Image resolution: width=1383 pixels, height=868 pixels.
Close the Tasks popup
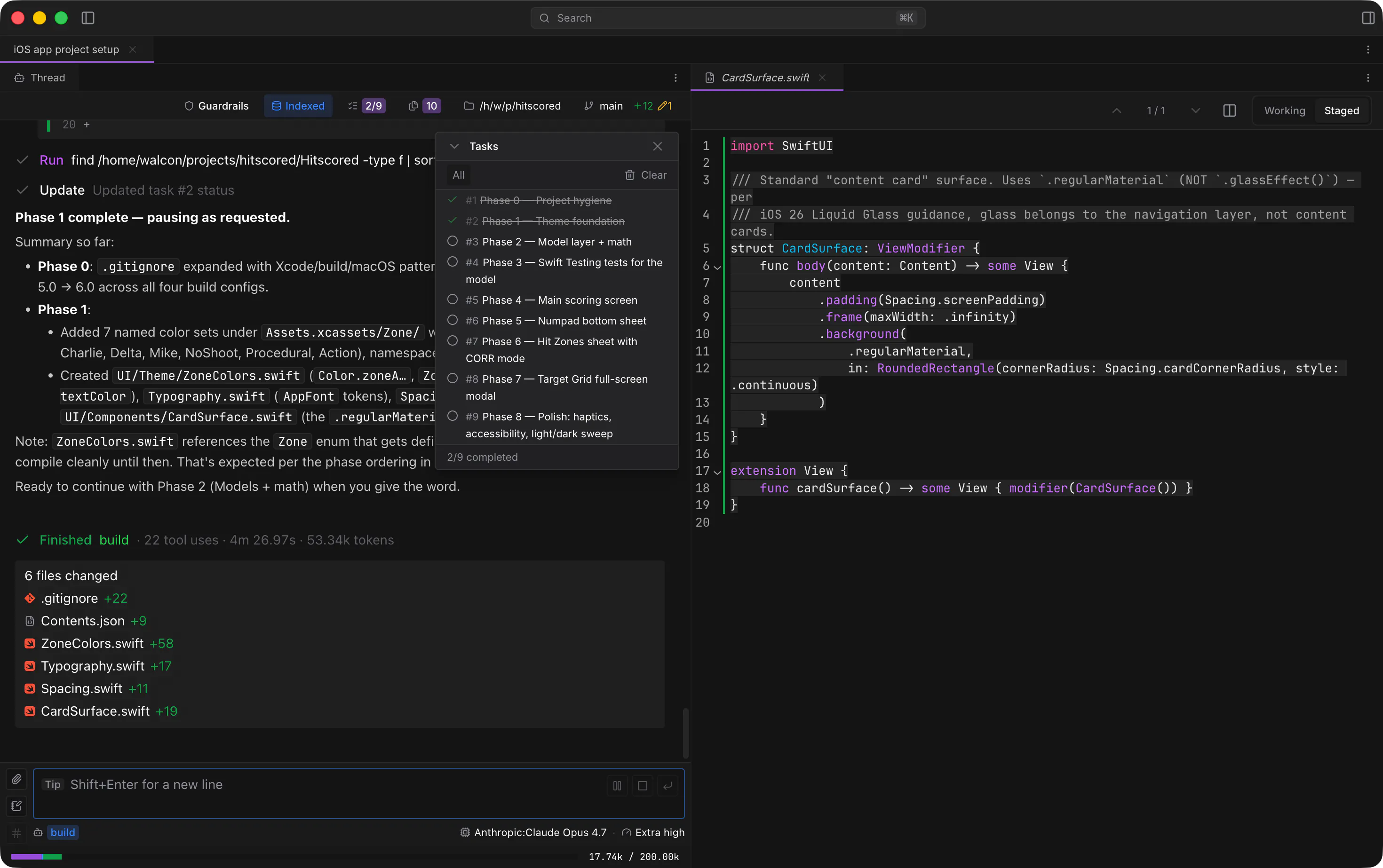point(658,146)
